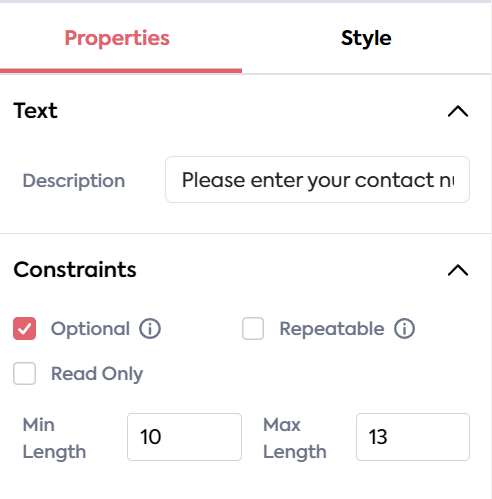This screenshot has width=492, height=499.
Task: Click the Text section heading
Action: point(35,111)
